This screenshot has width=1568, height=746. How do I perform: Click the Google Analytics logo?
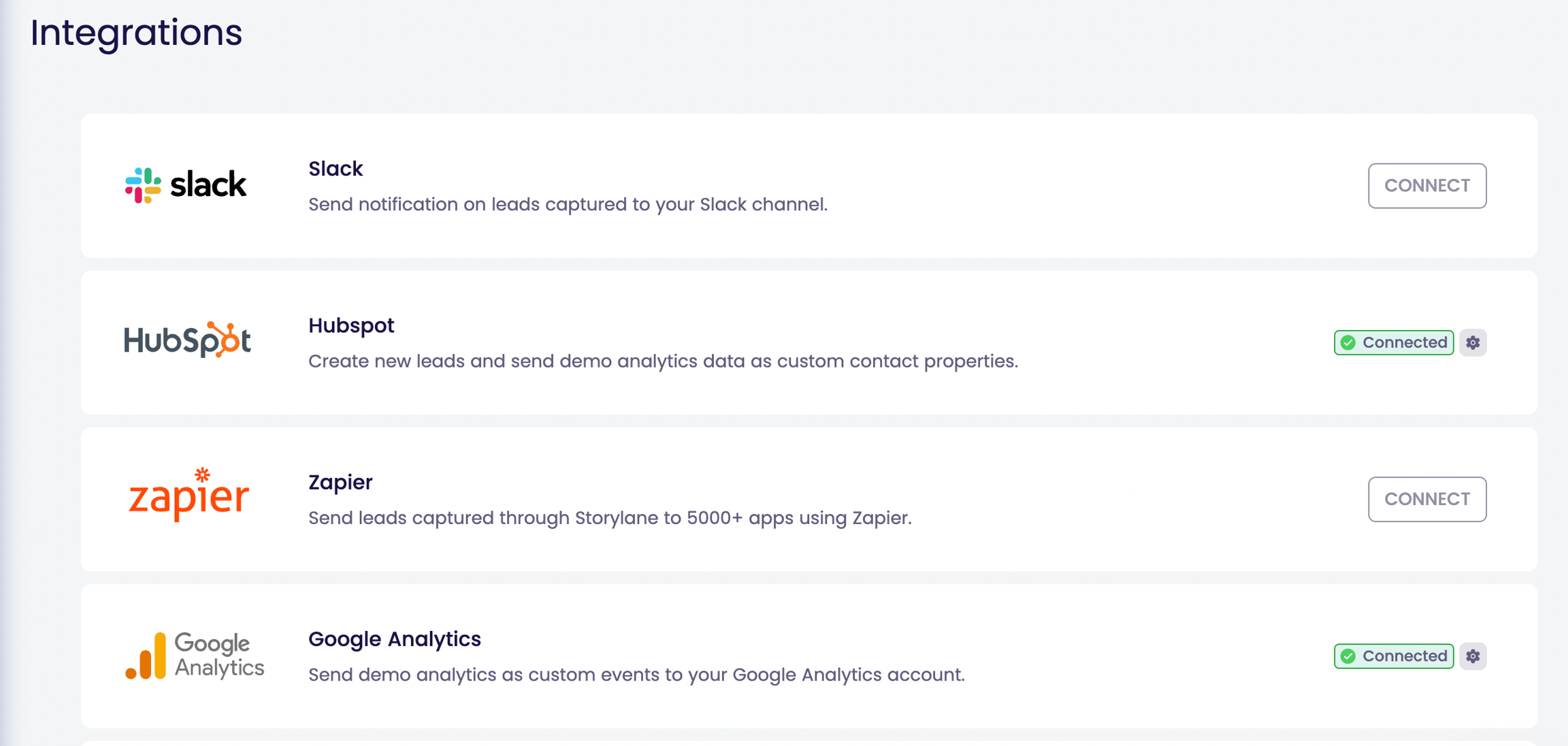click(195, 655)
